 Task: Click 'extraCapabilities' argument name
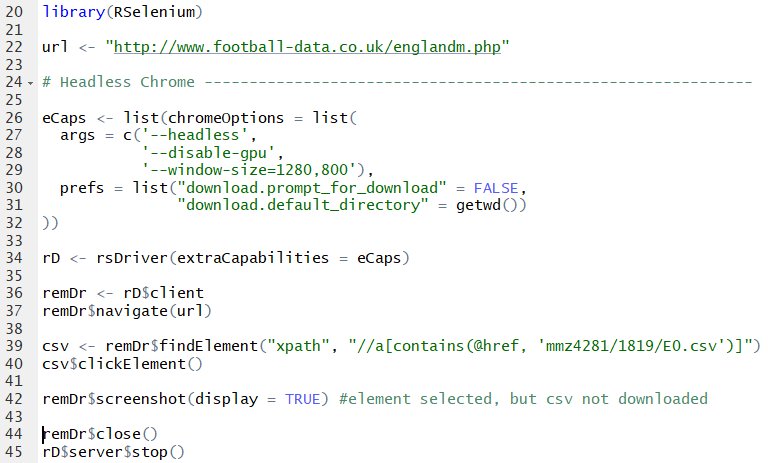pyautogui.click(x=253, y=258)
